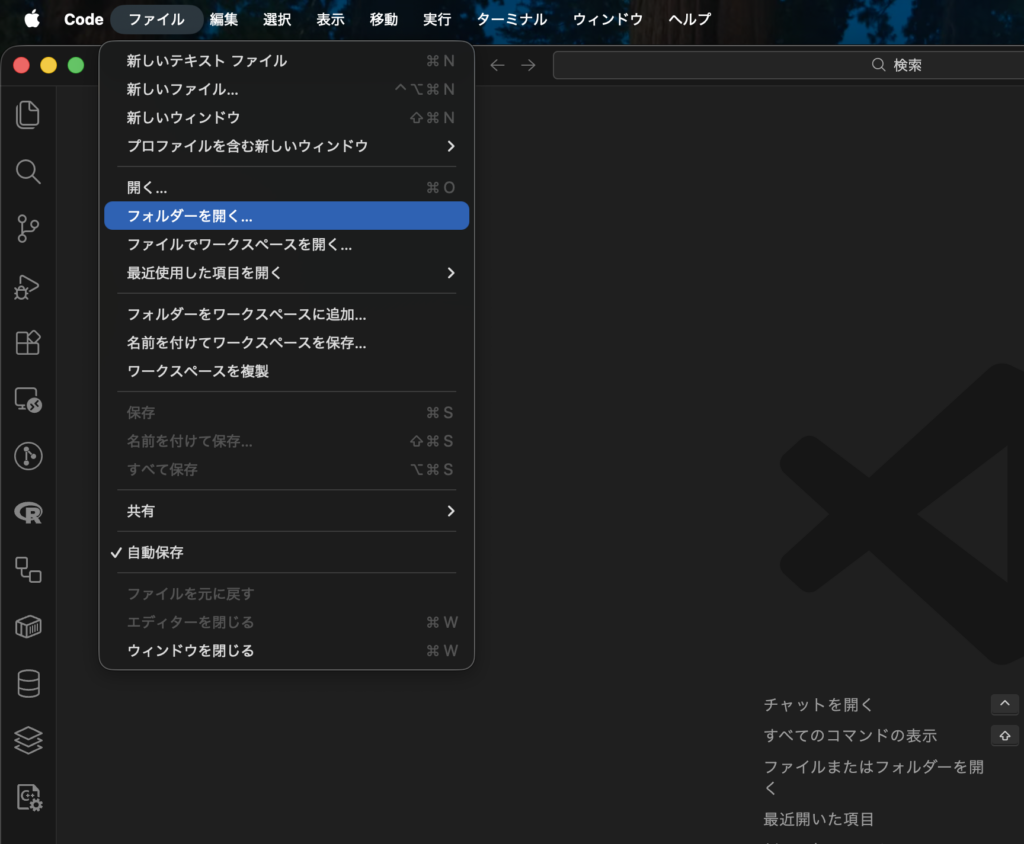Viewport: 1024px width, 844px height.
Task: Open the Source Control view icon
Action: pos(28,229)
